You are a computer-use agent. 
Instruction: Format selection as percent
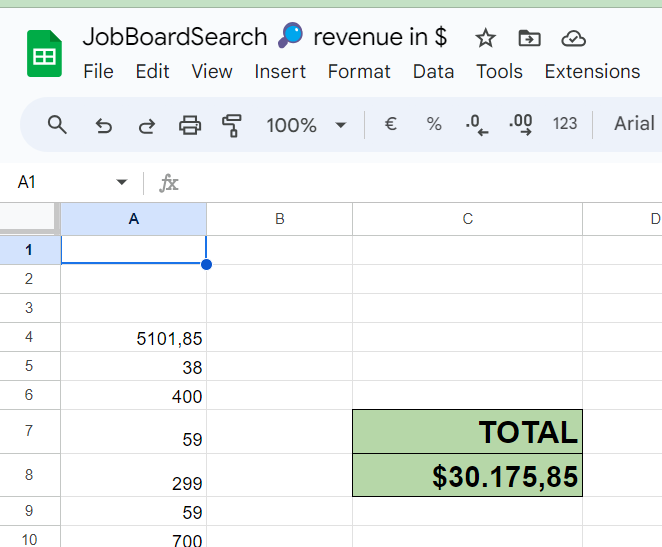pyautogui.click(x=434, y=124)
